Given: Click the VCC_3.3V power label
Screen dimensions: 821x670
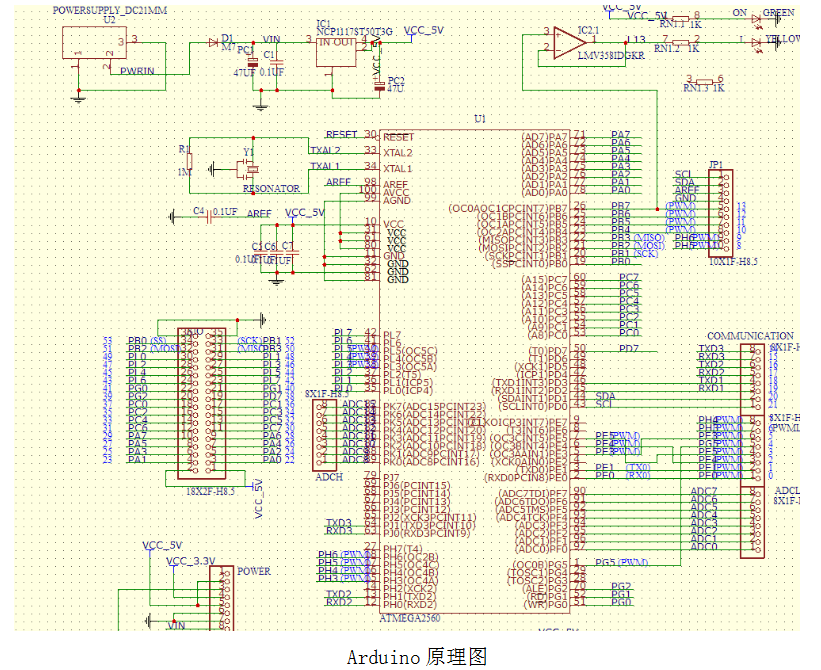Looking at the screenshot, I should [x=191, y=561].
